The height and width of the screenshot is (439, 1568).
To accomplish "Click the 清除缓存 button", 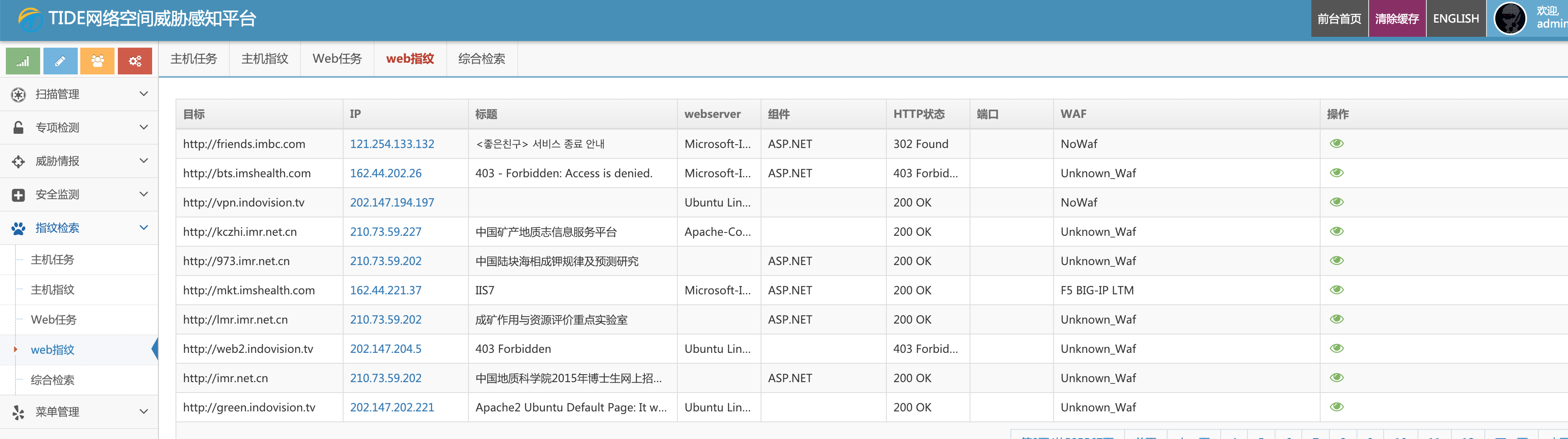I will (1397, 19).
